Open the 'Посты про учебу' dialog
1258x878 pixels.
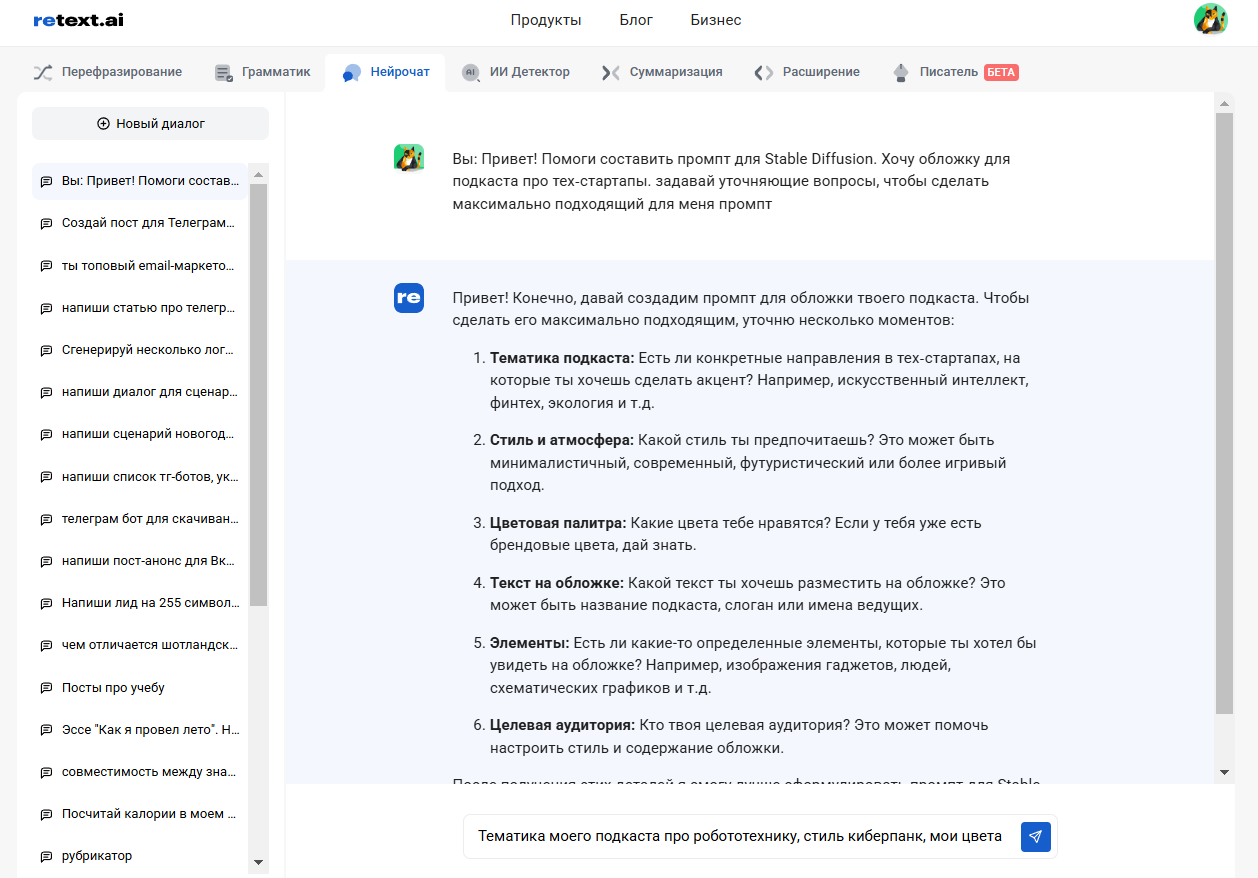pyautogui.click(x=113, y=688)
